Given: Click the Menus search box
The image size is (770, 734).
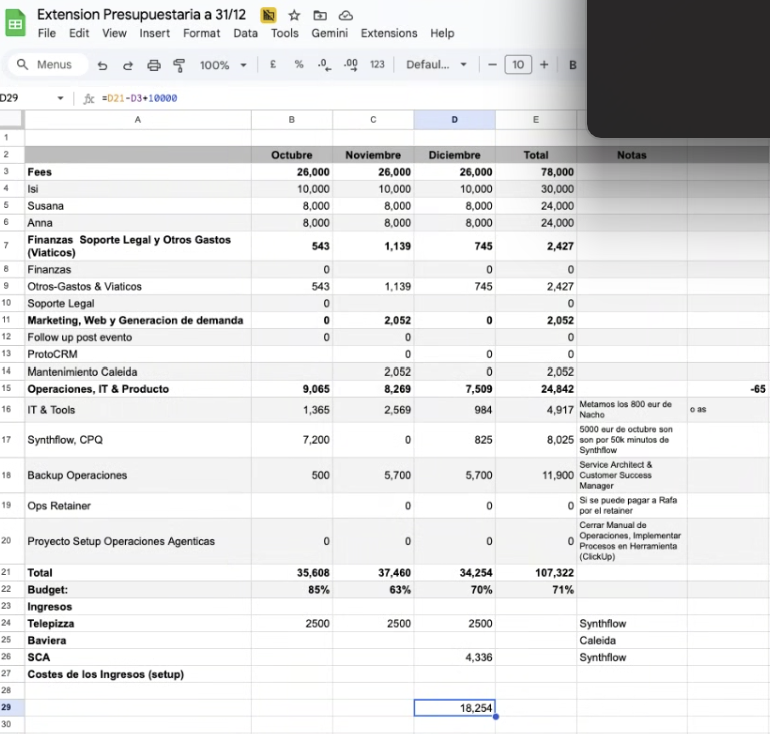Looking at the screenshot, I should pyautogui.click(x=45, y=65).
